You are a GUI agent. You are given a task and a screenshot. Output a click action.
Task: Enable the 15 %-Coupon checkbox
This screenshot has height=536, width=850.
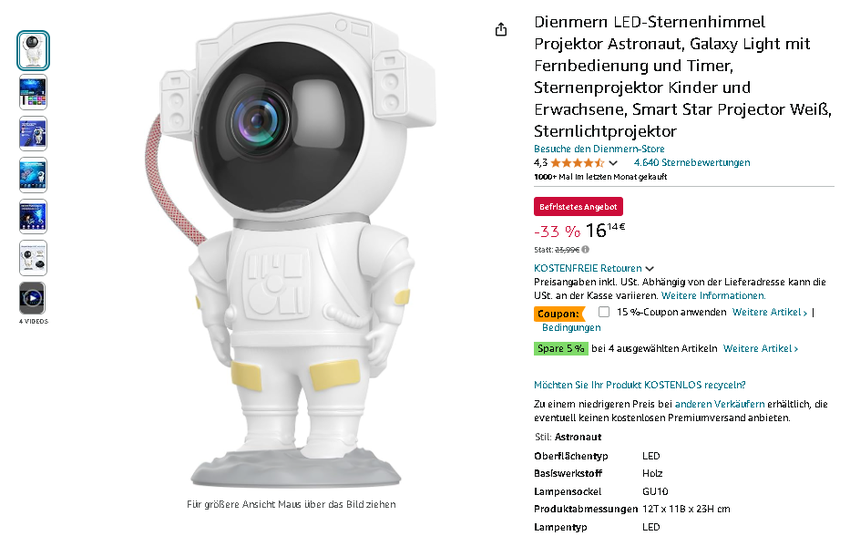pyautogui.click(x=604, y=312)
